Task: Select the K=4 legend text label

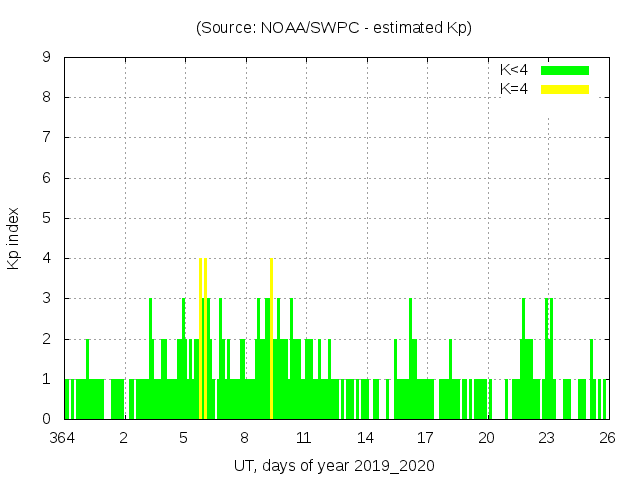Action: 514,89
